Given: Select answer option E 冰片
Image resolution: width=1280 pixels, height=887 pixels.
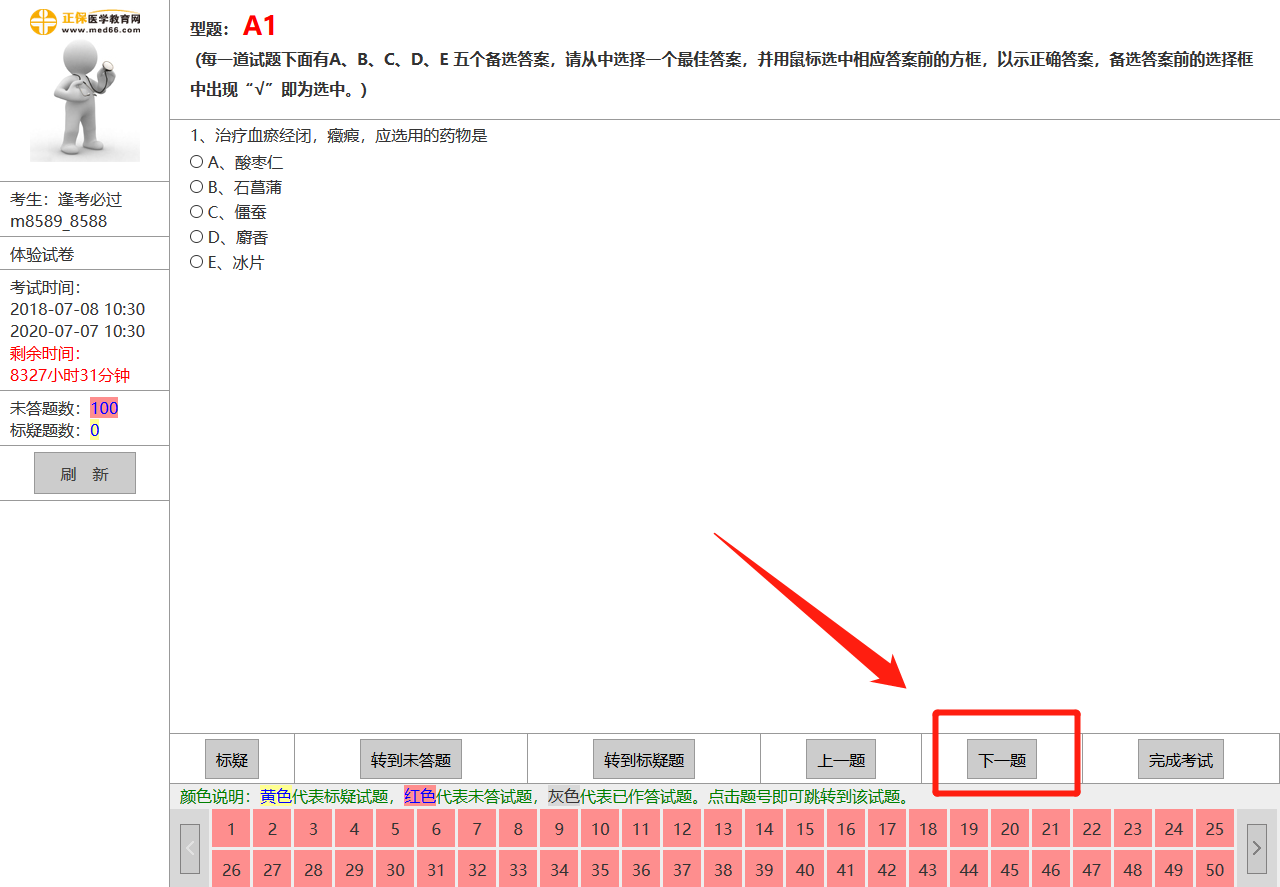Looking at the screenshot, I should pyautogui.click(x=197, y=262).
